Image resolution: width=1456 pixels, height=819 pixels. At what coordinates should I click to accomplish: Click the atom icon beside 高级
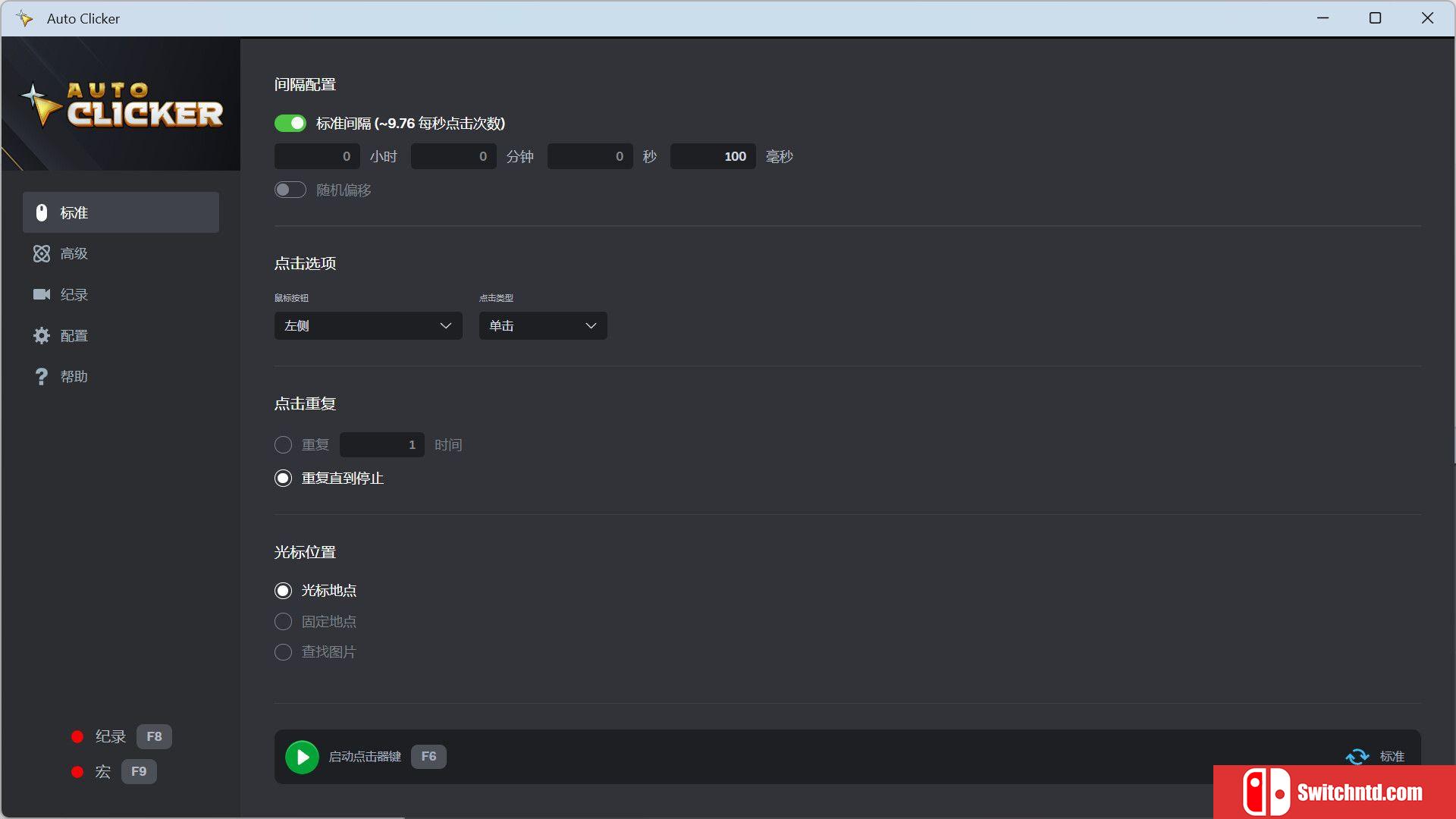click(42, 253)
